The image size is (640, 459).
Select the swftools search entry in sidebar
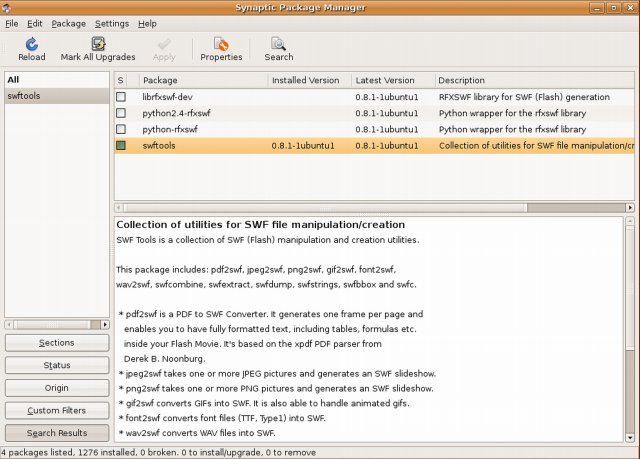(x=57, y=96)
